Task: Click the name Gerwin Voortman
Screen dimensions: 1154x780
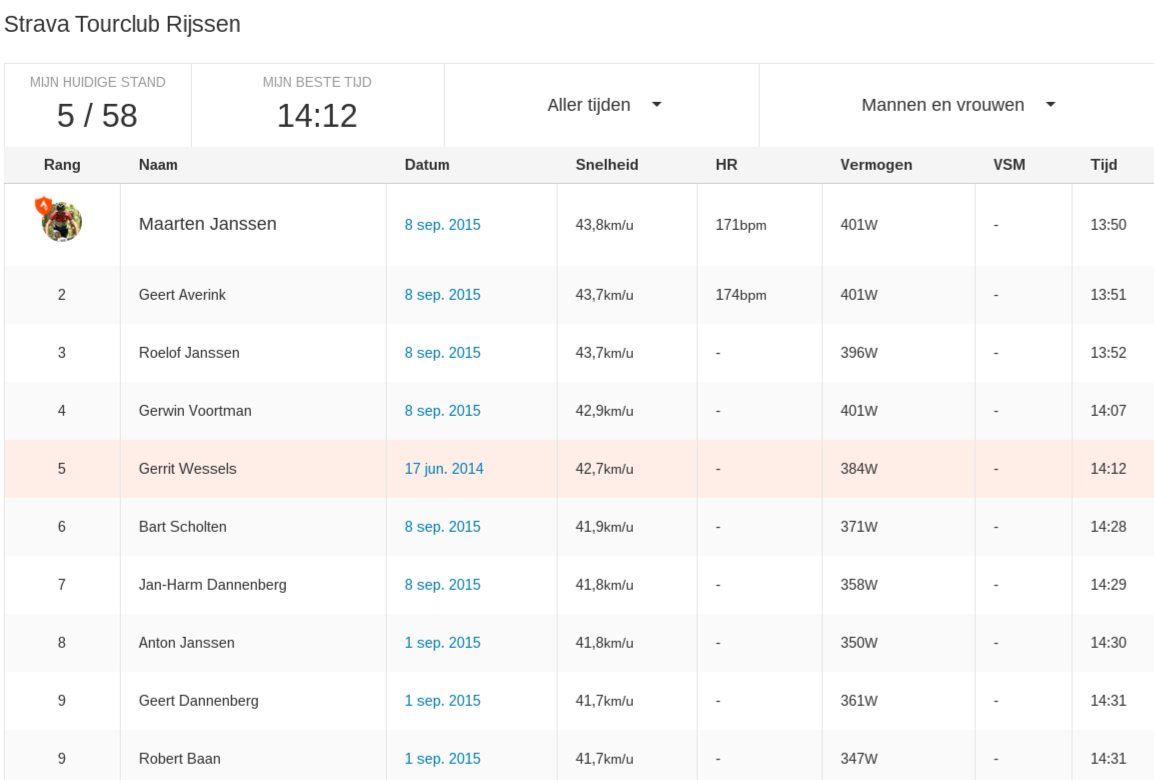Action: tap(189, 410)
